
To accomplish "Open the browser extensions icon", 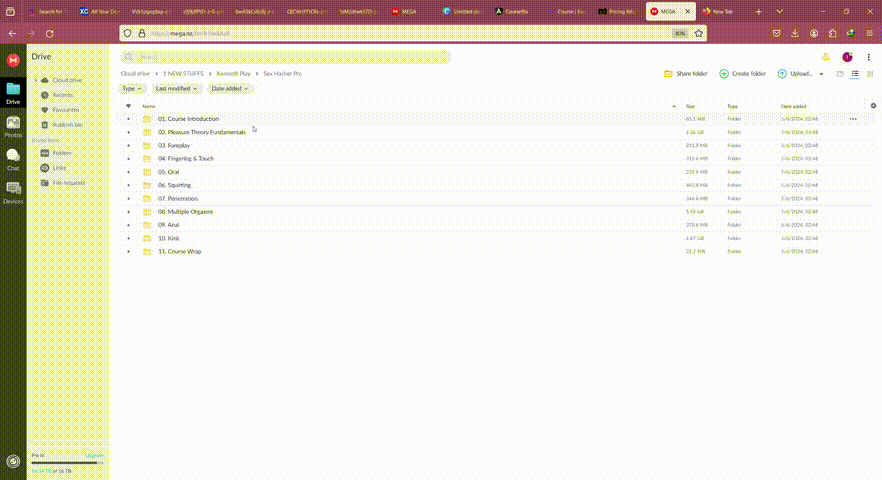I will click(x=832, y=33).
